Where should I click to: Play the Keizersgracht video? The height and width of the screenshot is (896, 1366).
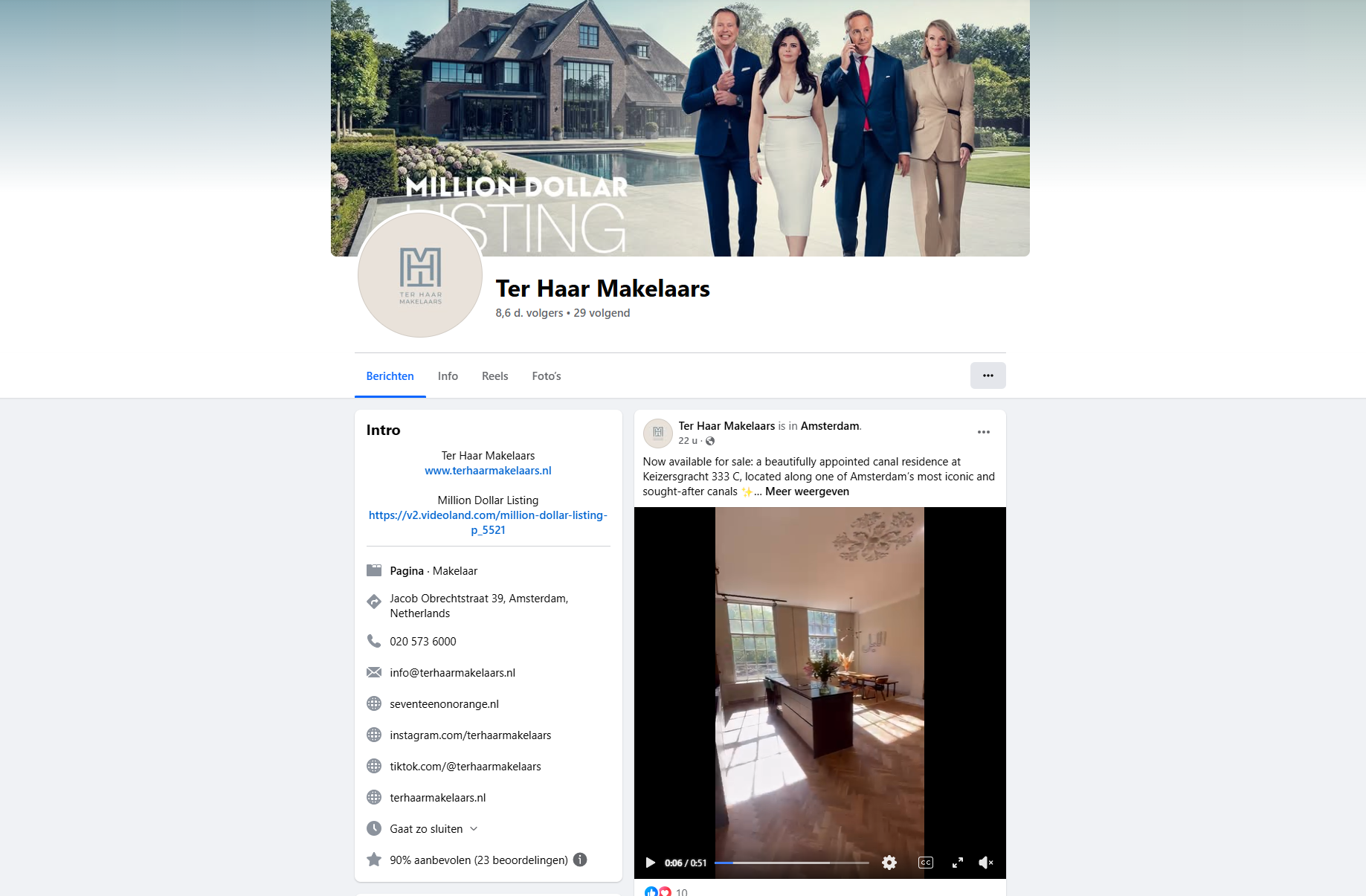pyautogui.click(x=650, y=863)
